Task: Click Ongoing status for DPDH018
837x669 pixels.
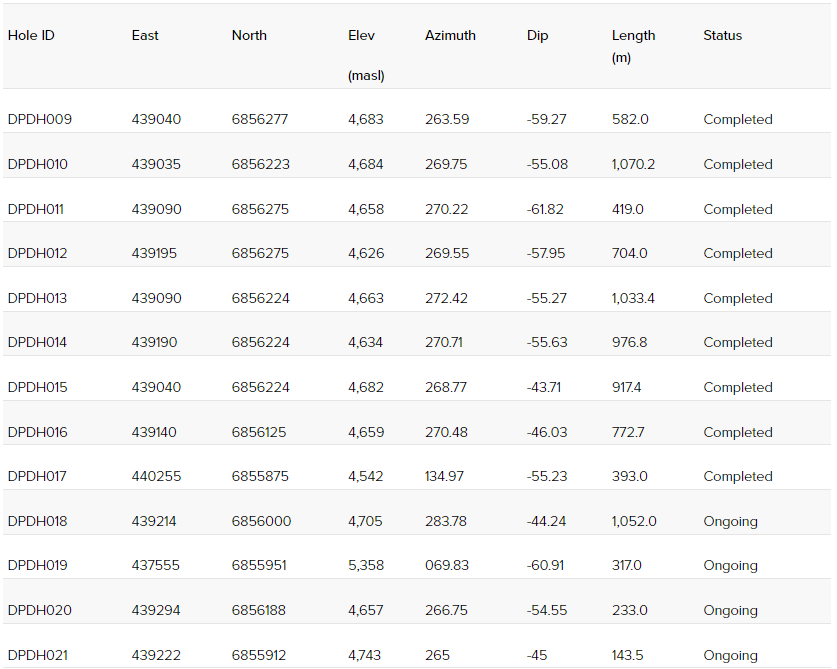Action: click(x=730, y=521)
